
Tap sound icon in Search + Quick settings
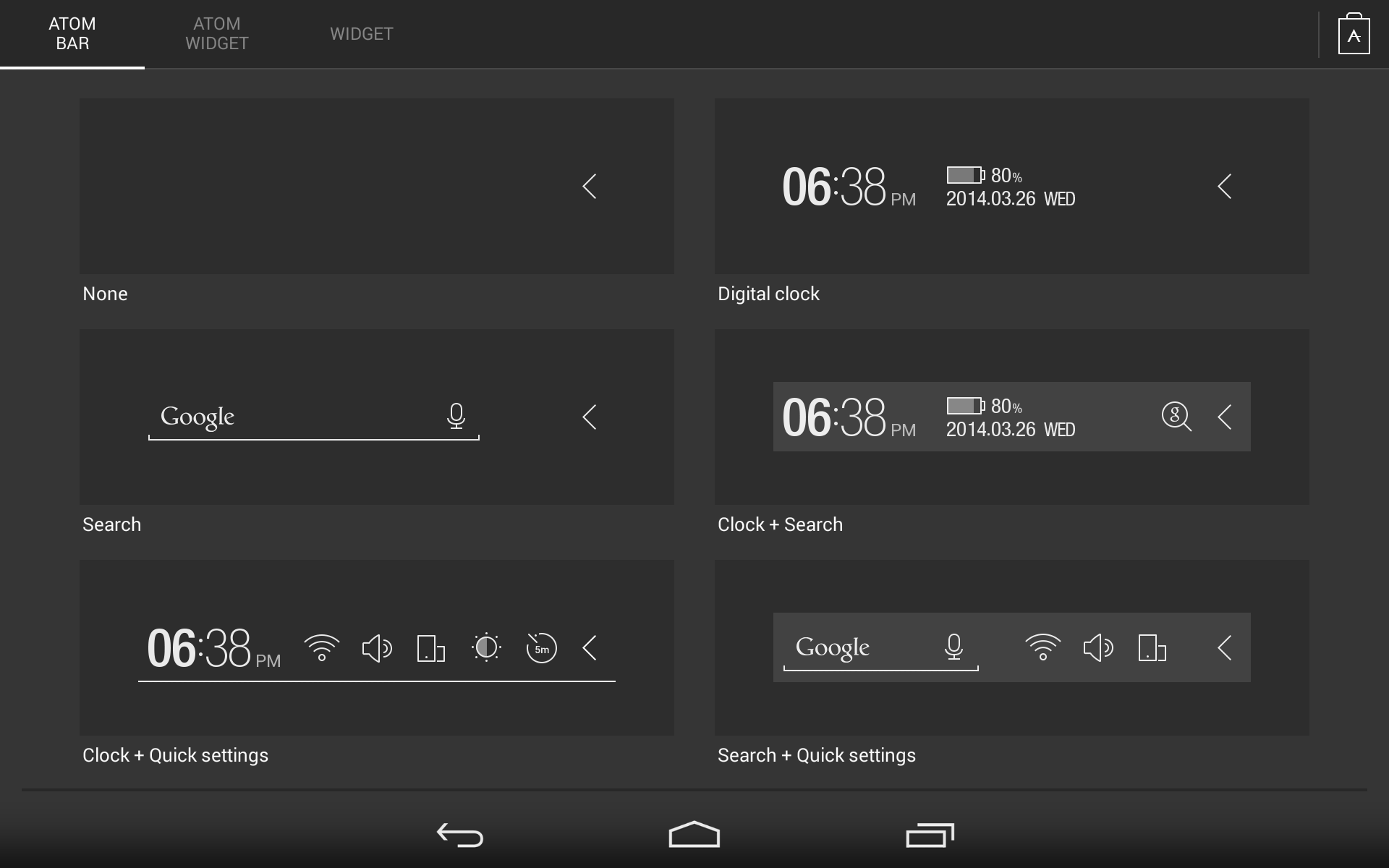click(x=1098, y=648)
